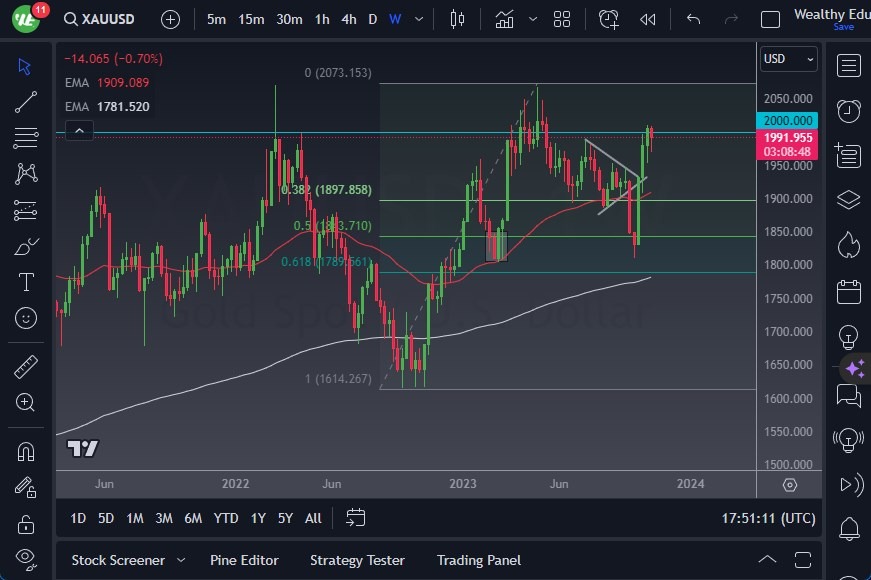Screen dimensions: 871x580
Task: Select the ruler measure tool
Action: tap(26, 367)
